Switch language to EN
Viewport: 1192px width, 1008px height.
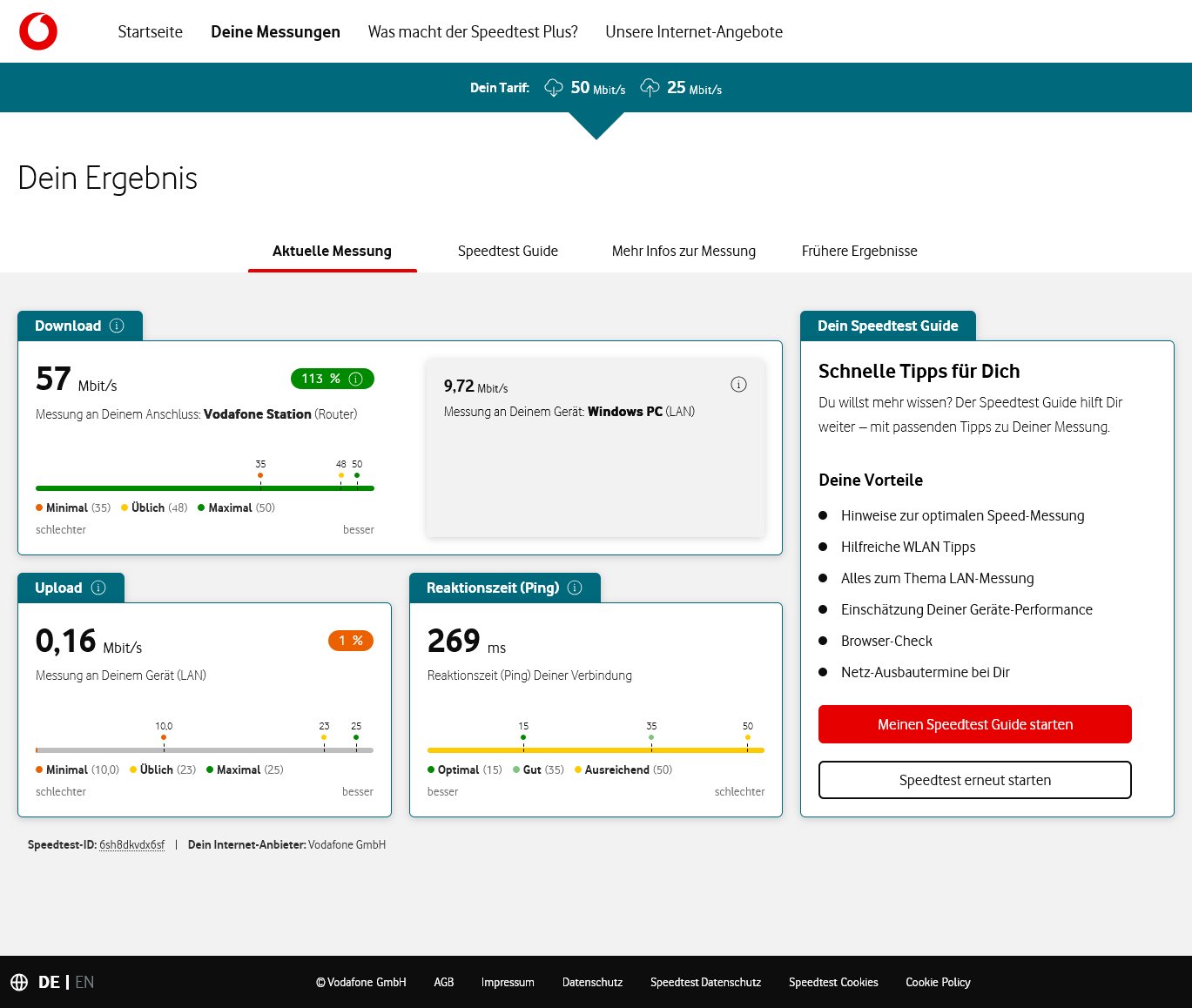[84, 982]
